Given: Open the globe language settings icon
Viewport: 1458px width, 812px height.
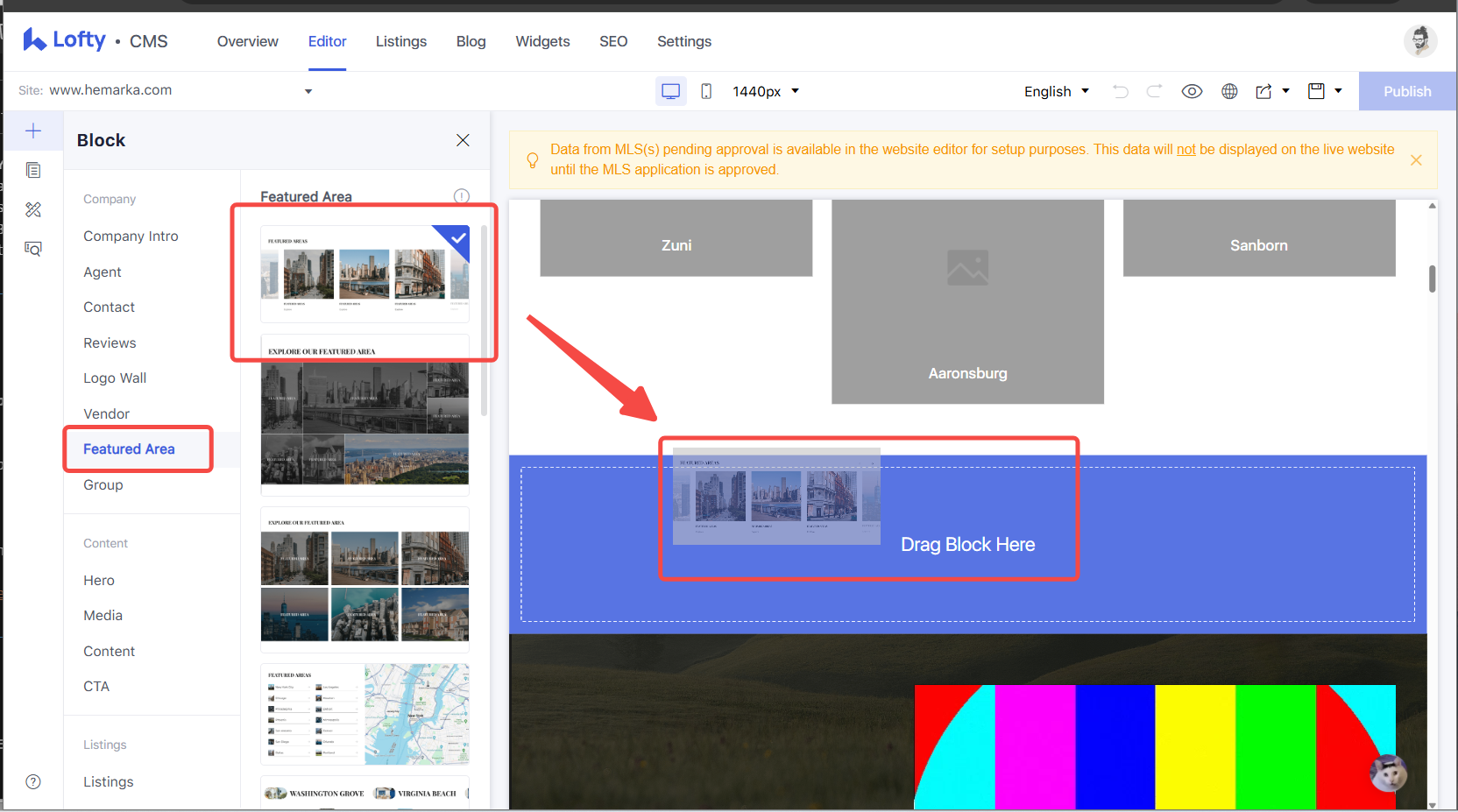Looking at the screenshot, I should pyautogui.click(x=1229, y=91).
